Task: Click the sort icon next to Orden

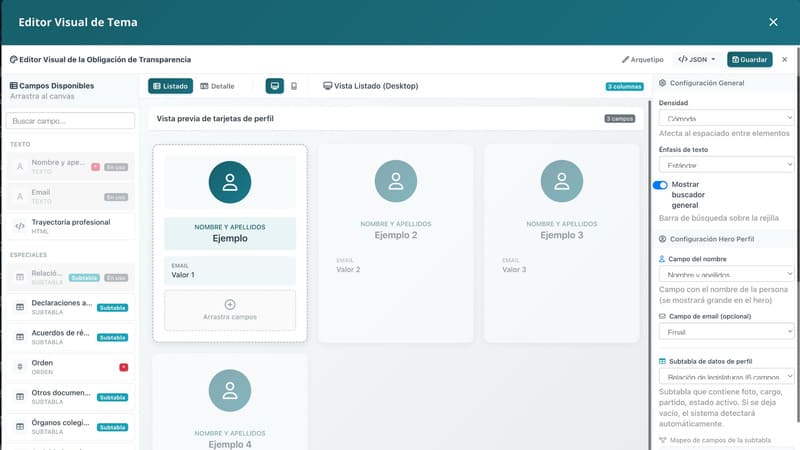Action: pos(20,367)
